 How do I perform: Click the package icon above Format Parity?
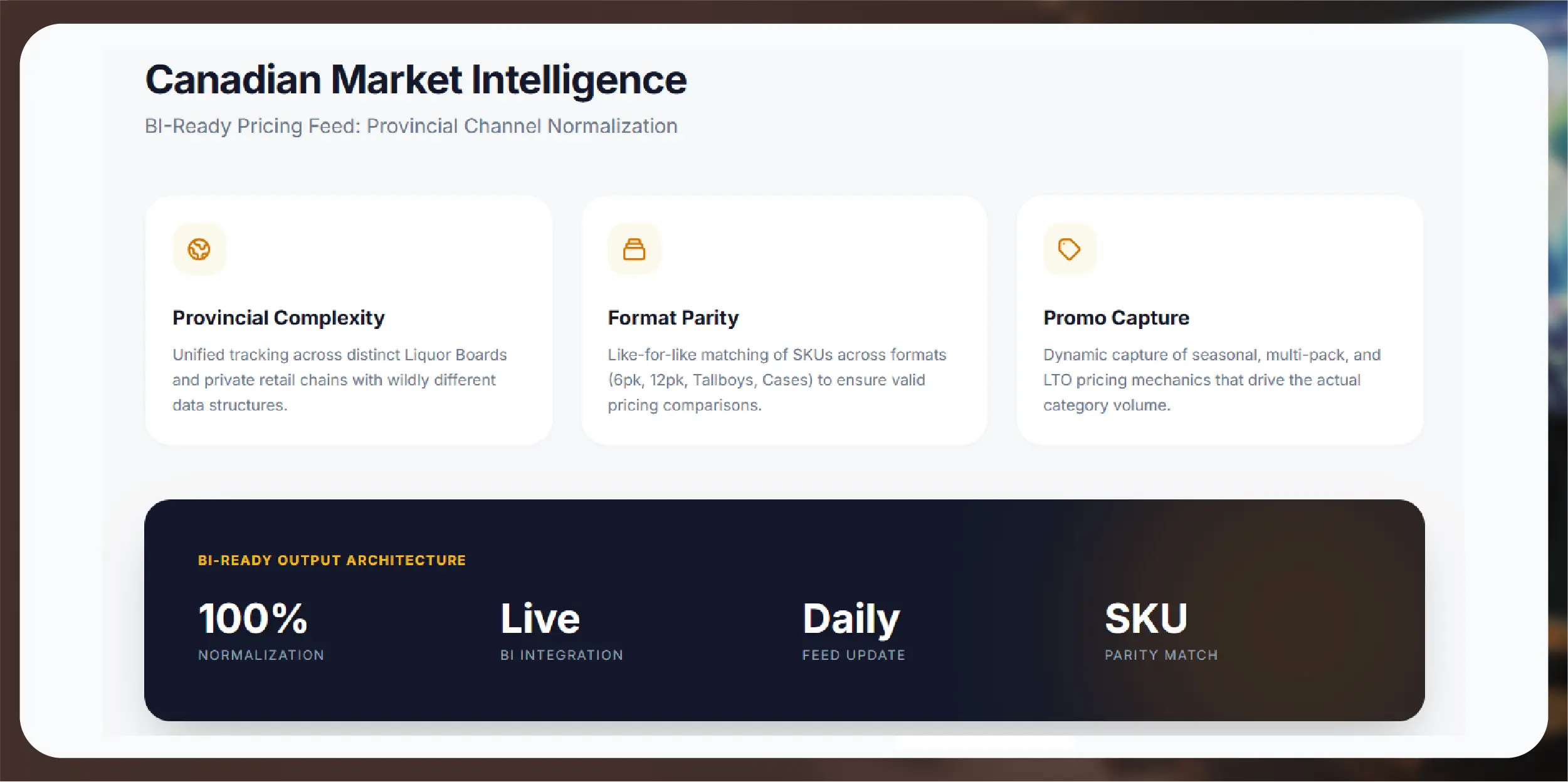pyautogui.click(x=634, y=249)
